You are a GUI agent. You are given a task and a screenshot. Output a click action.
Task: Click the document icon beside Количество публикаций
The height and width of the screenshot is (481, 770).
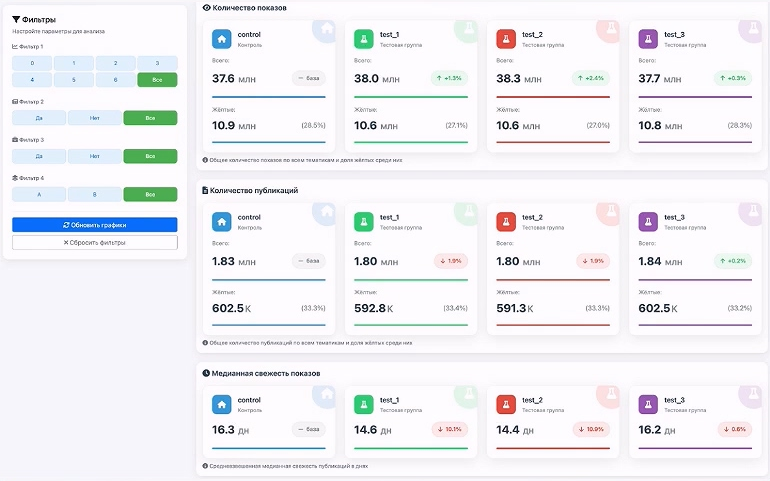(205, 190)
